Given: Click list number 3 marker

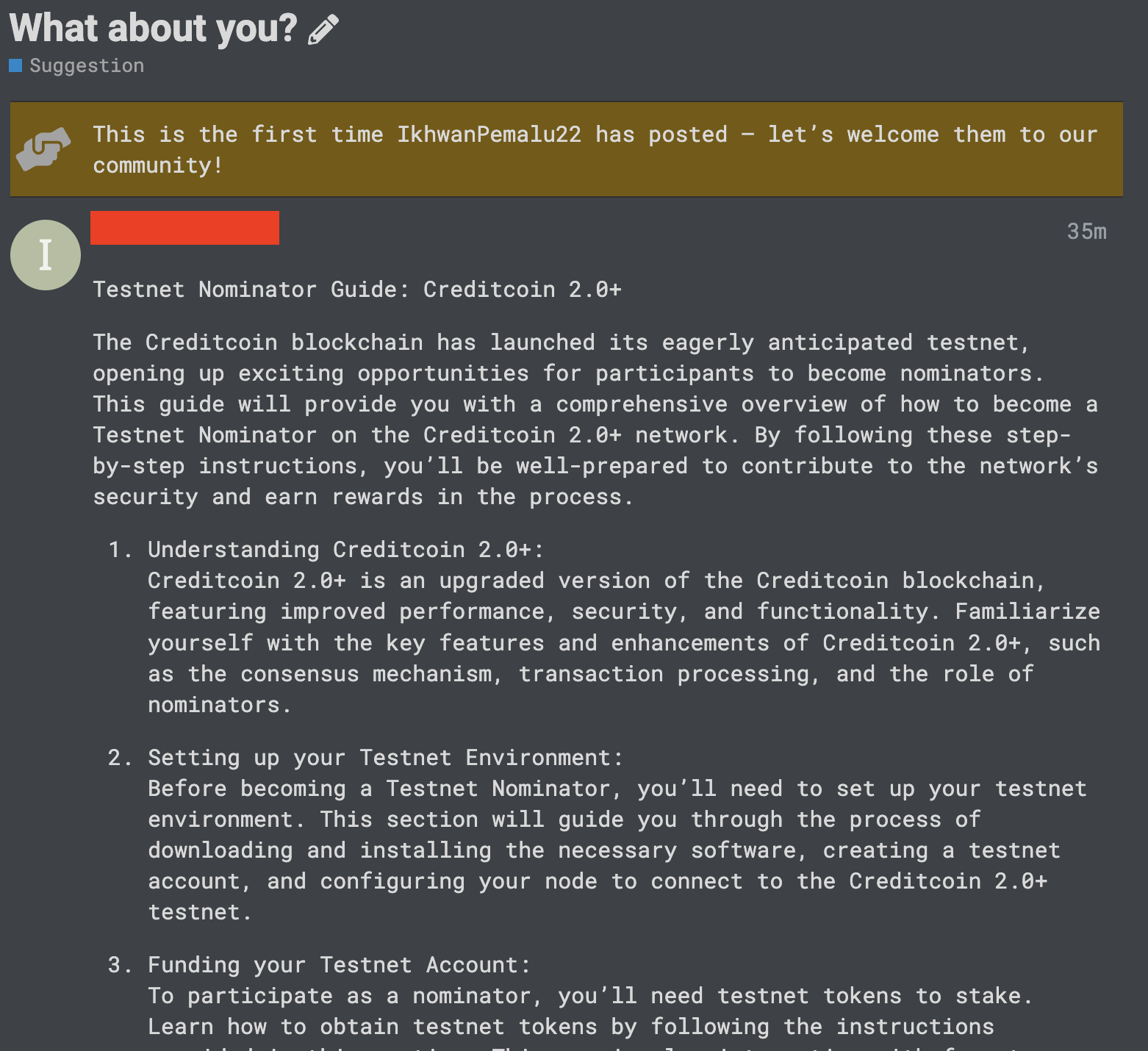Looking at the screenshot, I should [121, 964].
